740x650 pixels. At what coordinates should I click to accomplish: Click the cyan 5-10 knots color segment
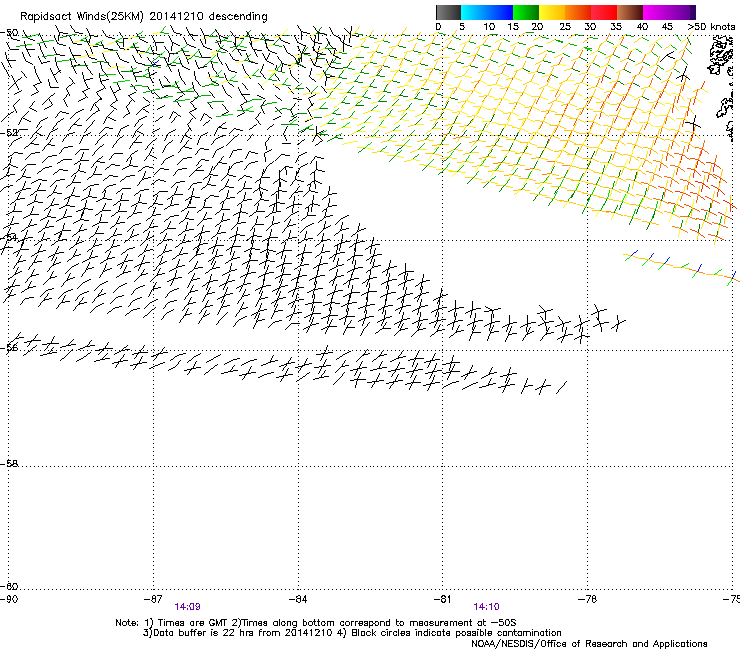pyautogui.click(x=474, y=12)
